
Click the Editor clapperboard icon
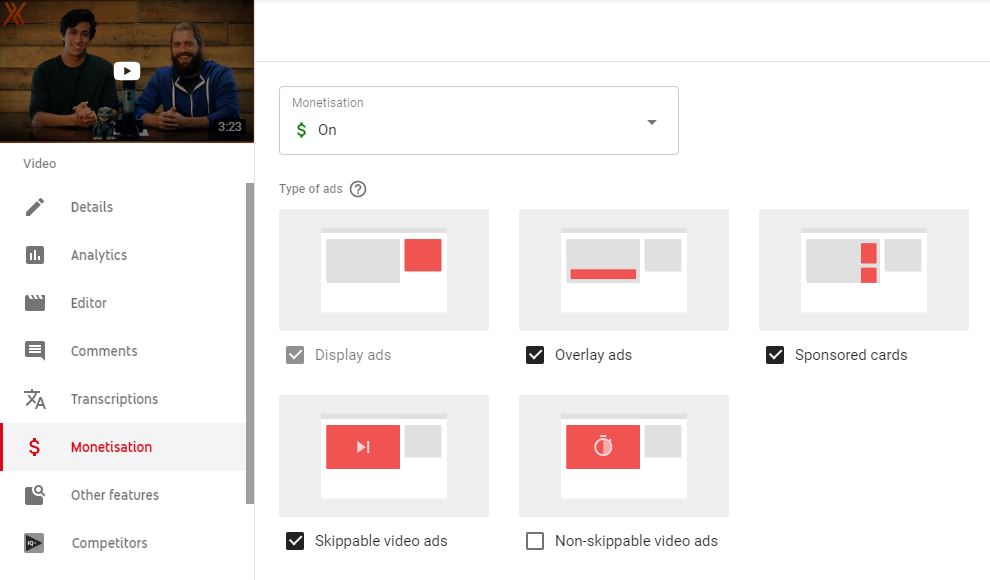[35, 303]
